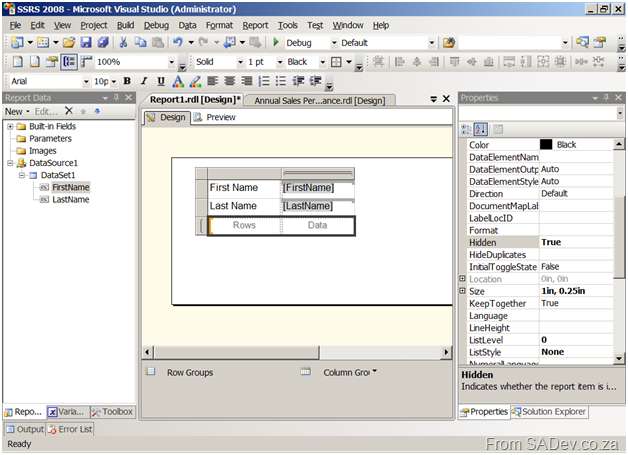Screen dimensions: 628x455
Task: Open the Tools menu
Action: [x=288, y=25]
